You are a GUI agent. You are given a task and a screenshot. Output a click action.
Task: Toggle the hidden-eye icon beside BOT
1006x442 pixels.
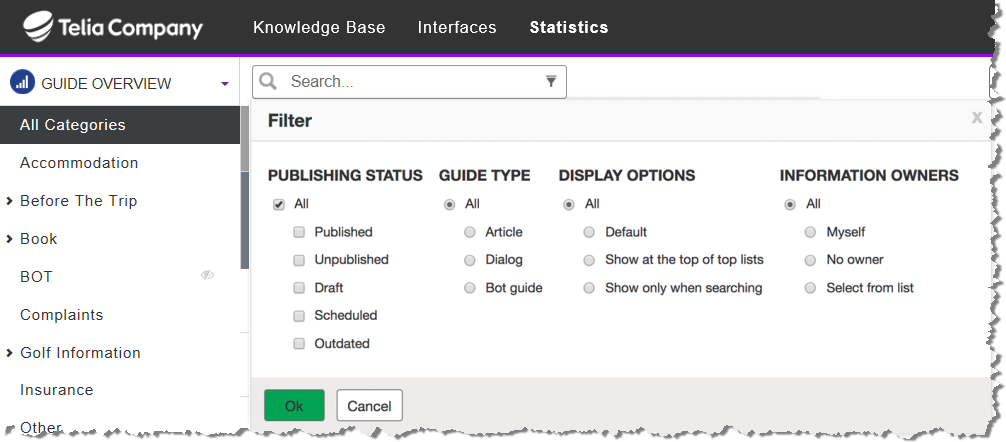207,275
